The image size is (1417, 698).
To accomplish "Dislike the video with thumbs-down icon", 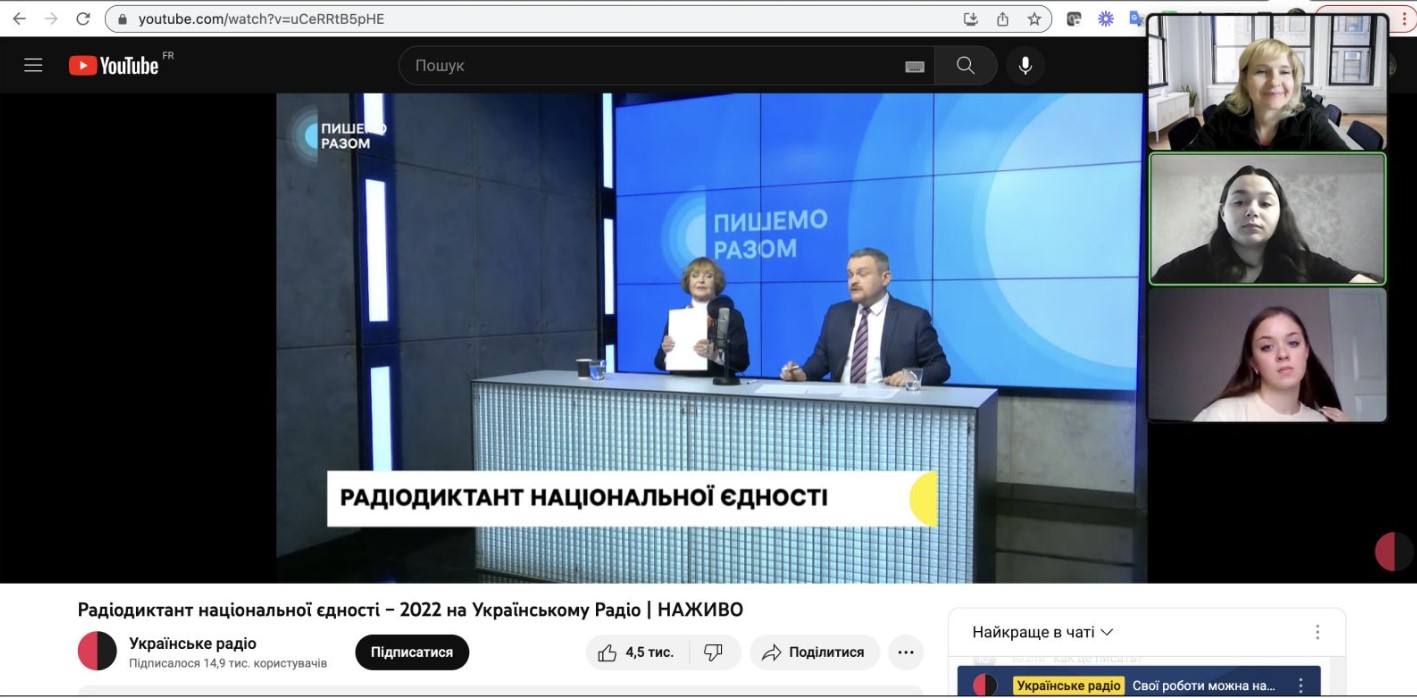I will coord(713,652).
